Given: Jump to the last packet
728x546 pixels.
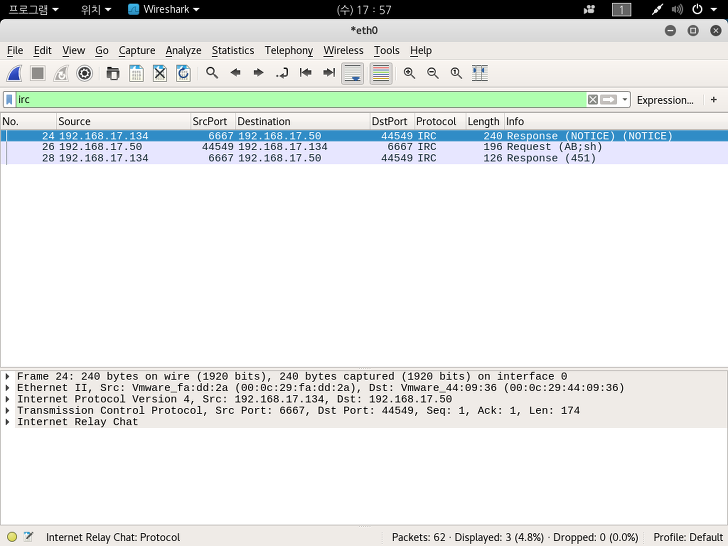Looking at the screenshot, I should click(329, 73).
